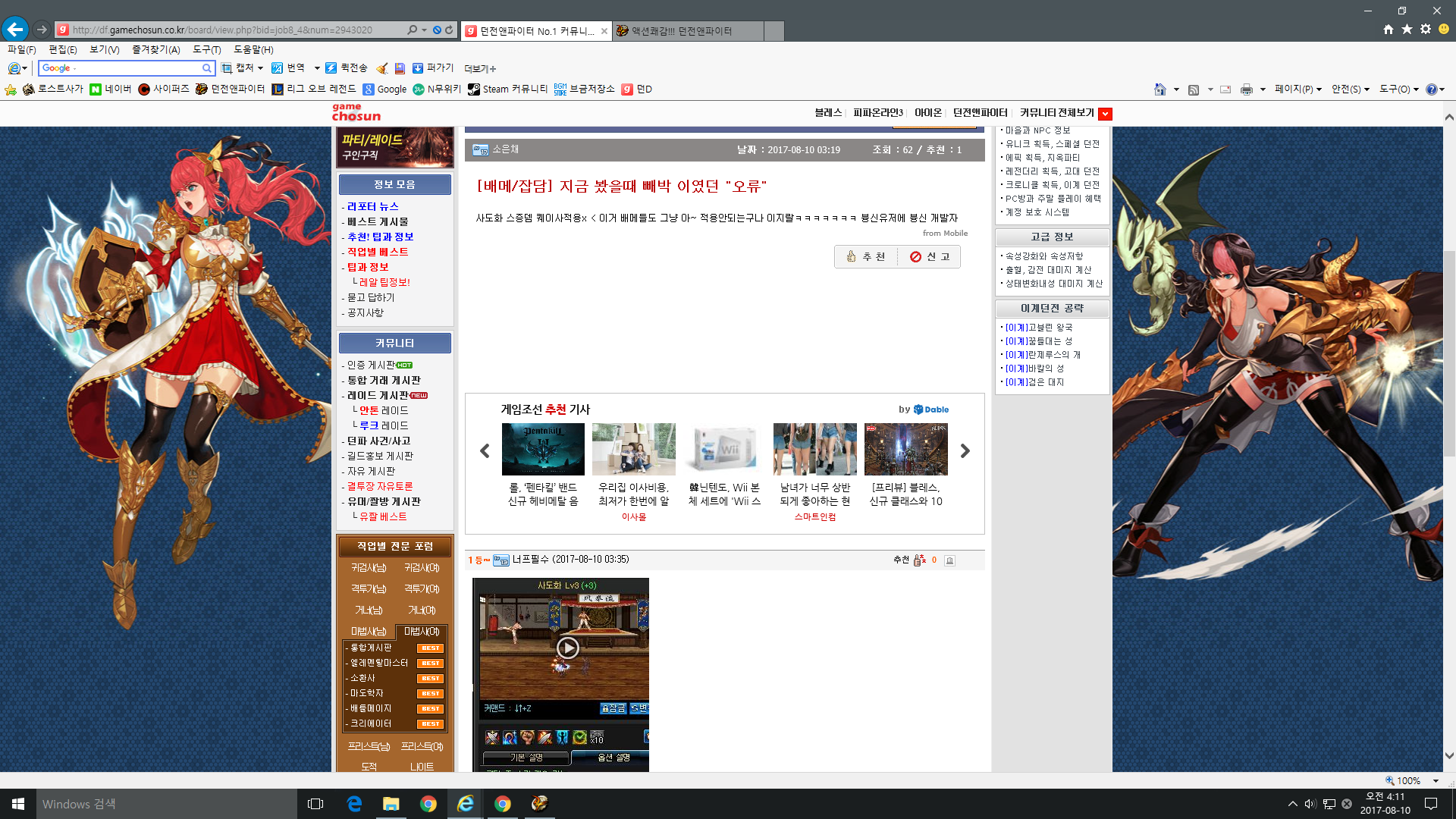Select the 마법사(여) job tab
This screenshot has height=819, width=1456.
[422, 632]
